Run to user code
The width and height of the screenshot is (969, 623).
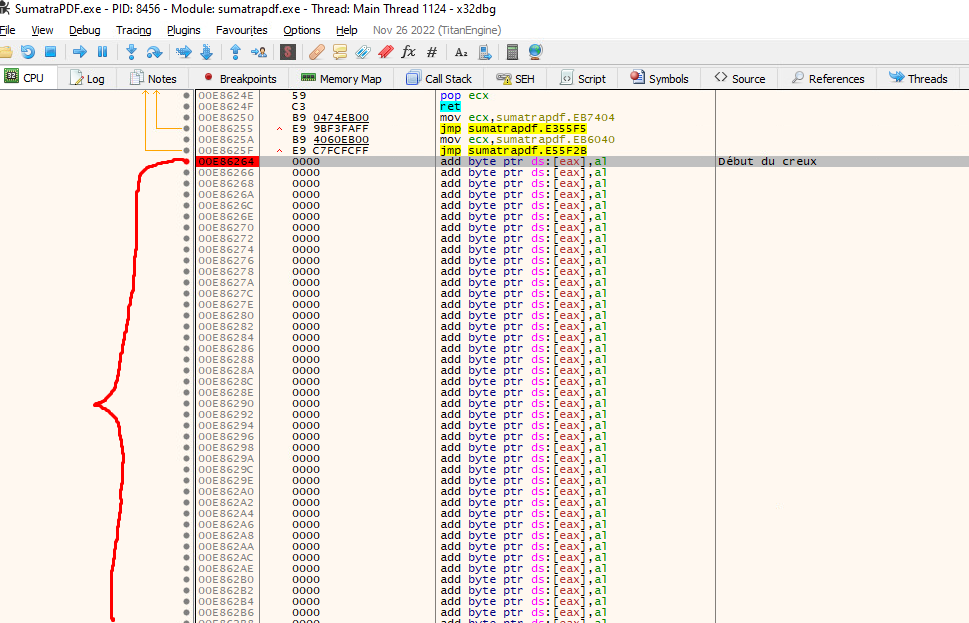coord(259,52)
